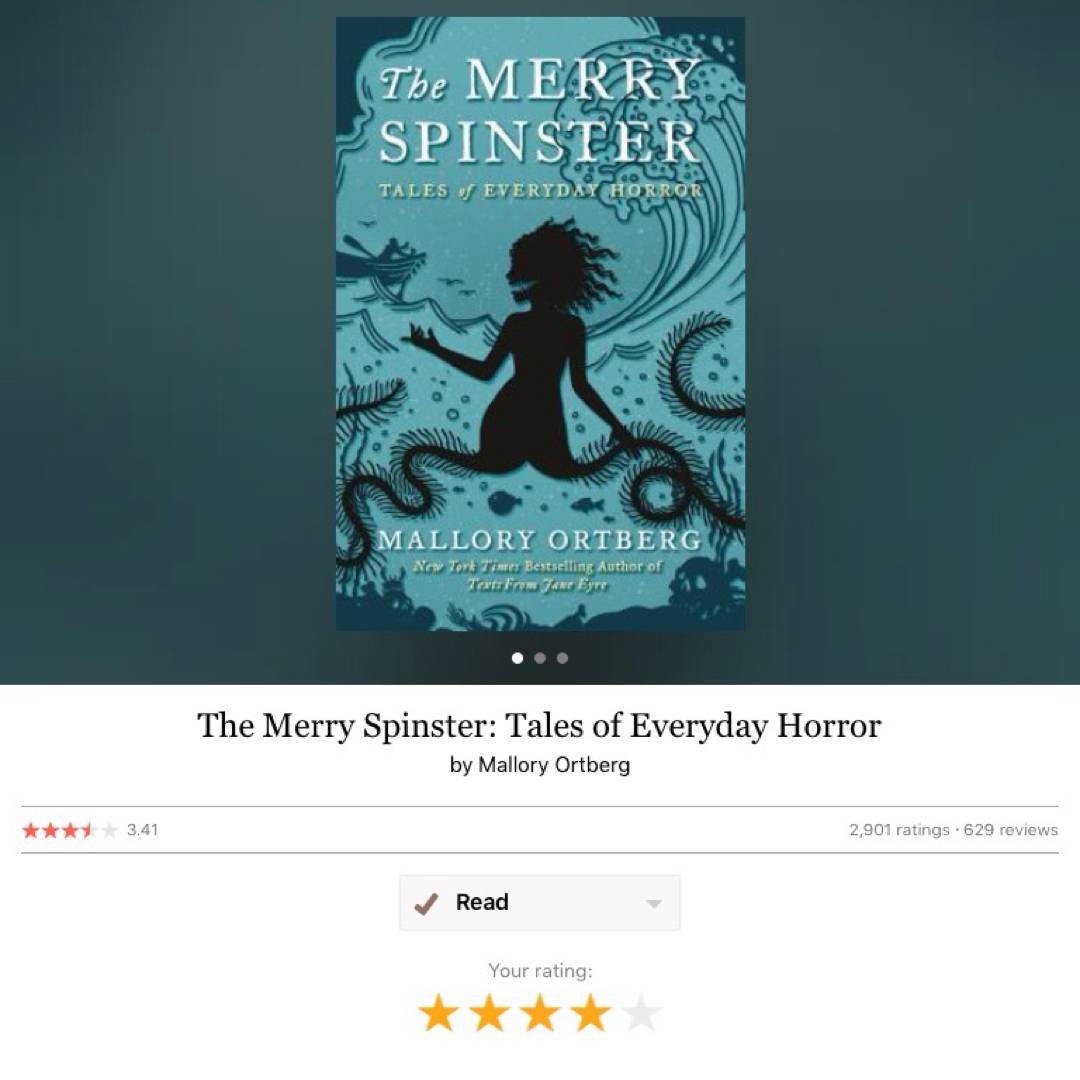Click the Read shelf status button
Viewport: 1080px width, 1080px height.
tap(540, 903)
